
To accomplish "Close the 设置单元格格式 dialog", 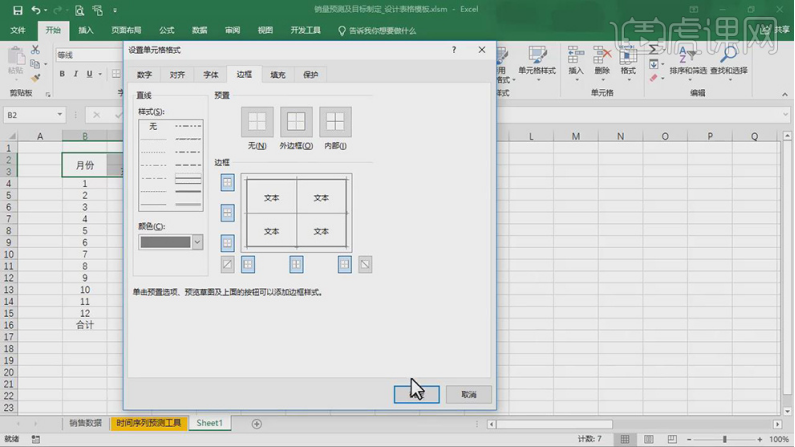I will (482, 50).
